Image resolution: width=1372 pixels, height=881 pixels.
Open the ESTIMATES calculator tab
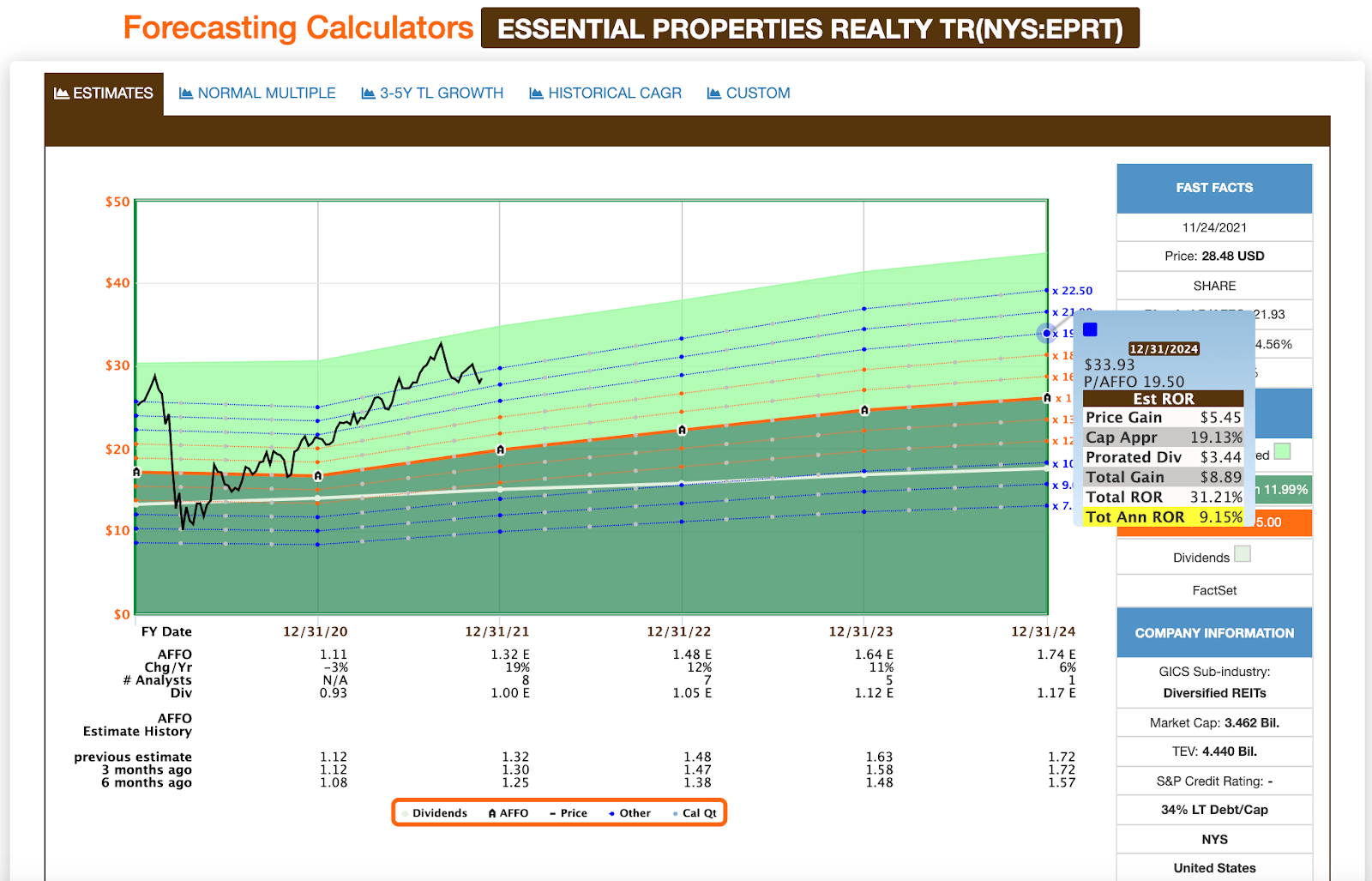[x=104, y=94]
